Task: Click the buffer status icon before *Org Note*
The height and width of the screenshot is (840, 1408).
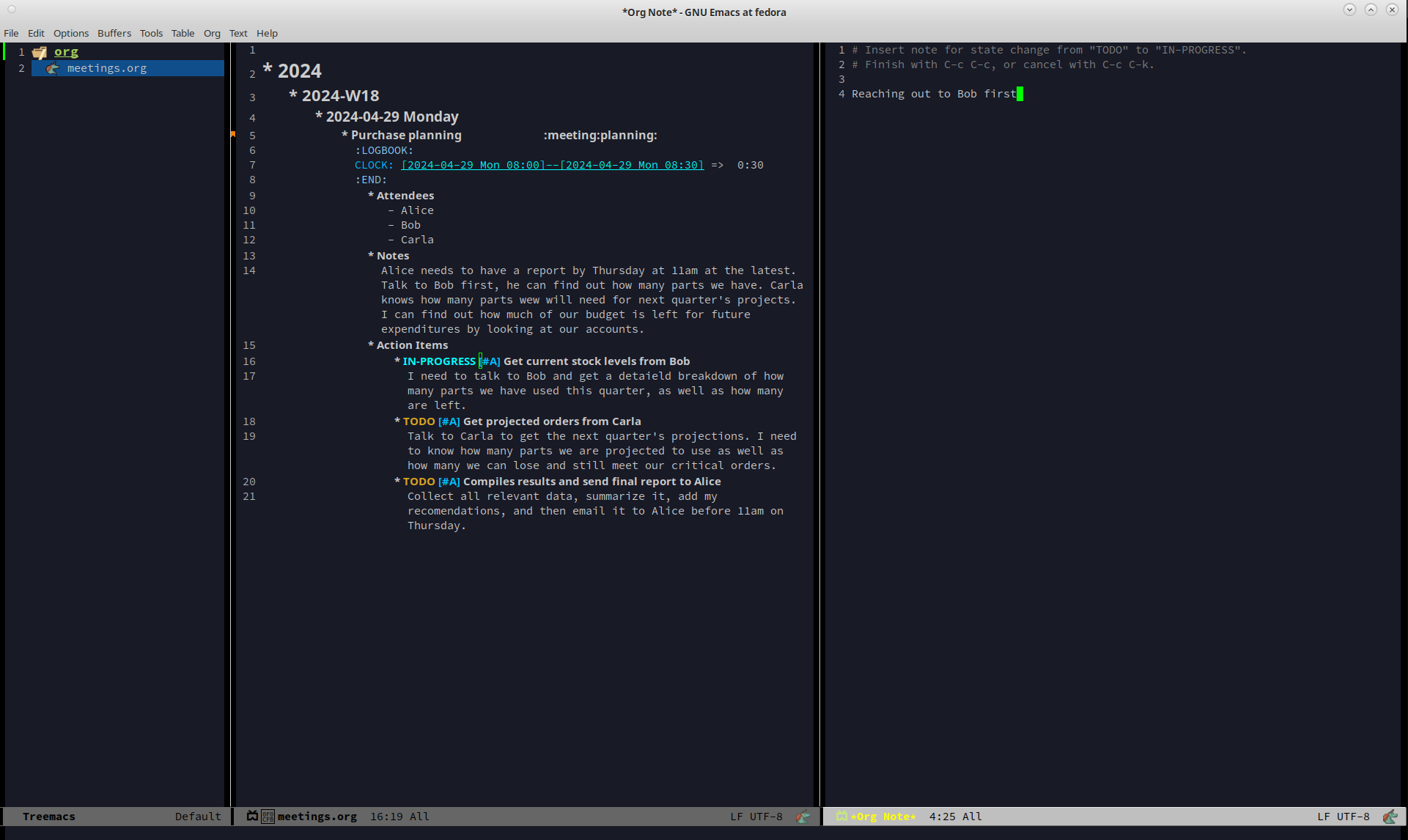Action: click(841, 816)
